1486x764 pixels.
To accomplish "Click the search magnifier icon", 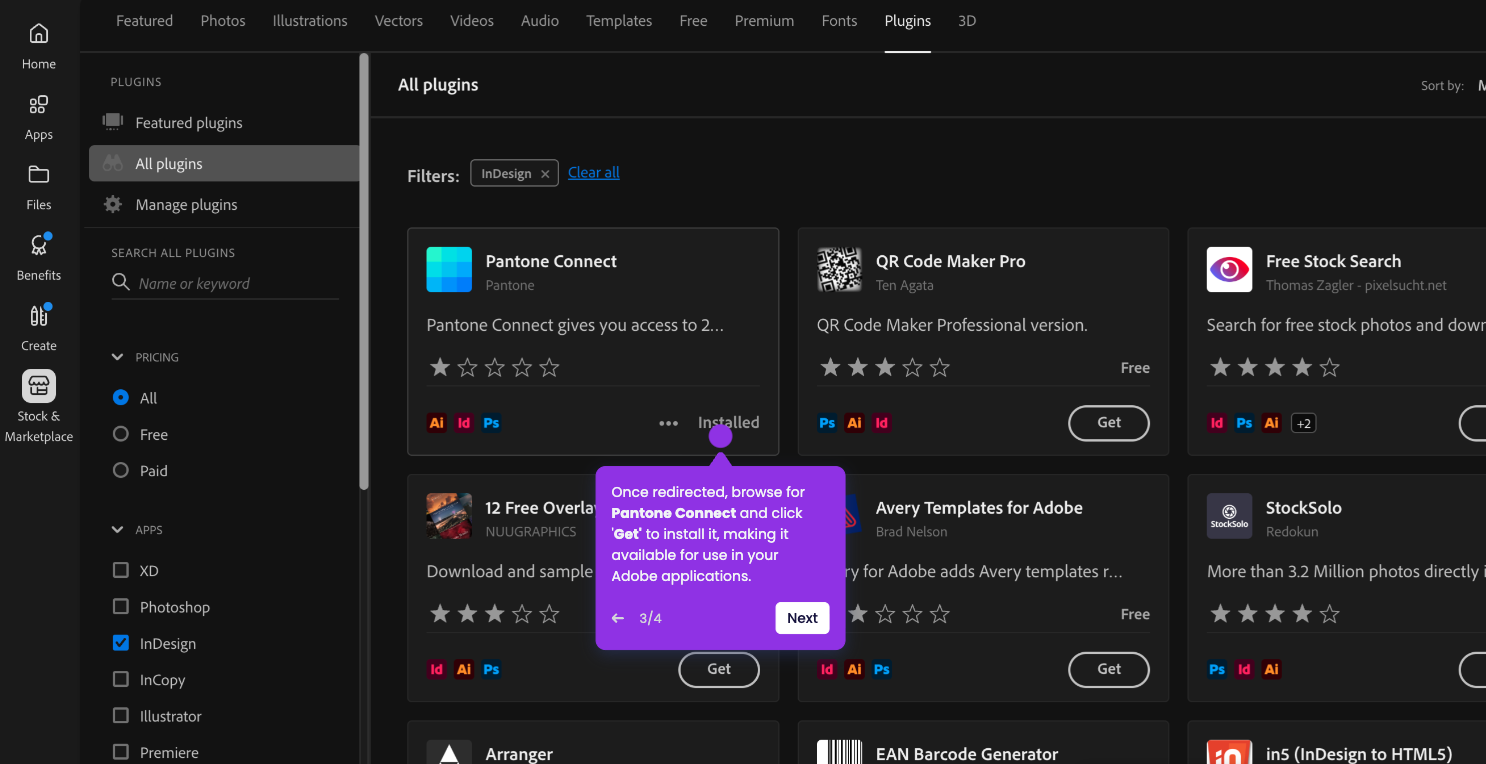I will [121, 283].
